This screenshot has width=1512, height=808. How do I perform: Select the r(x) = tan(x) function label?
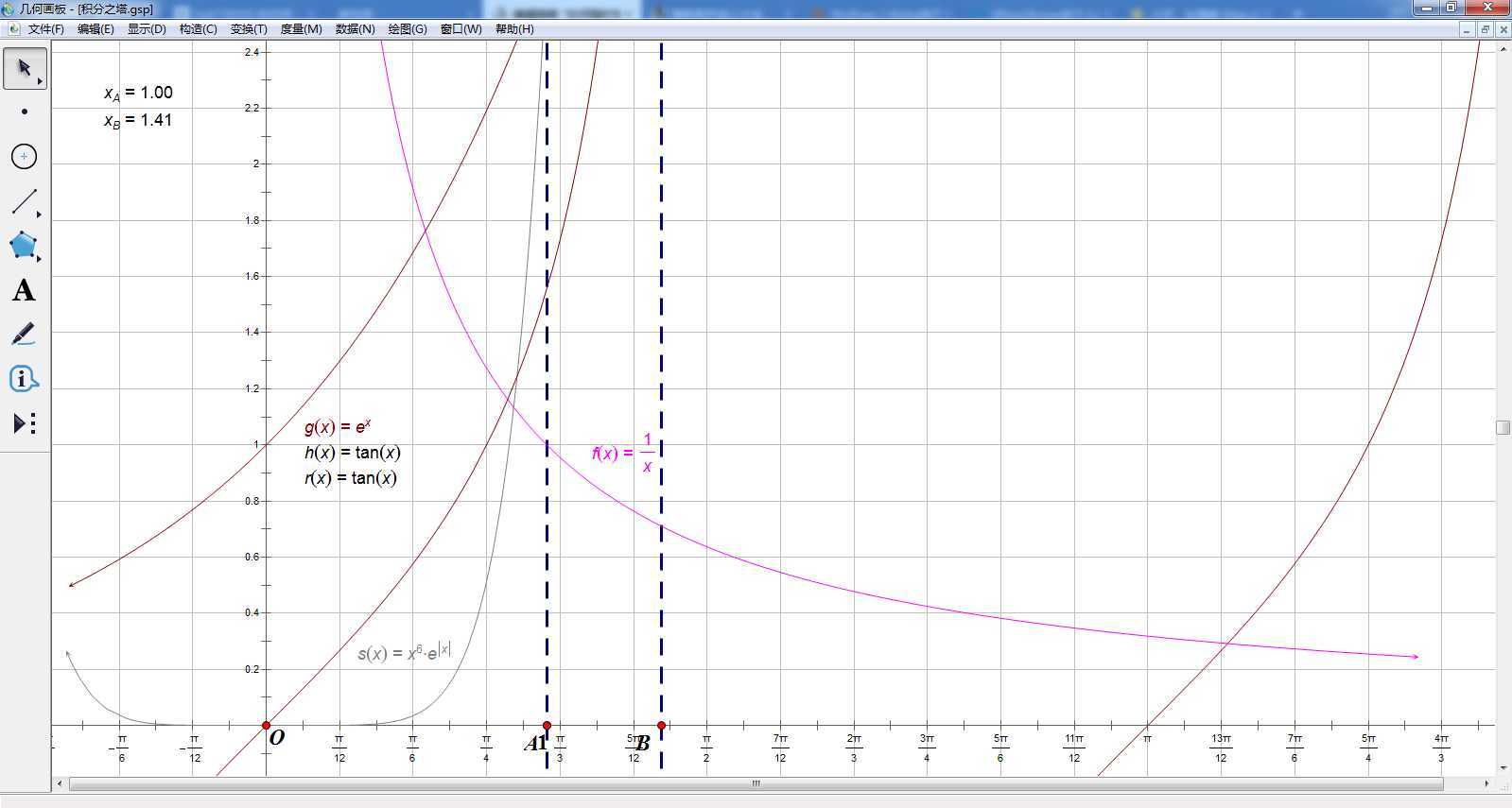pos(350,478)
